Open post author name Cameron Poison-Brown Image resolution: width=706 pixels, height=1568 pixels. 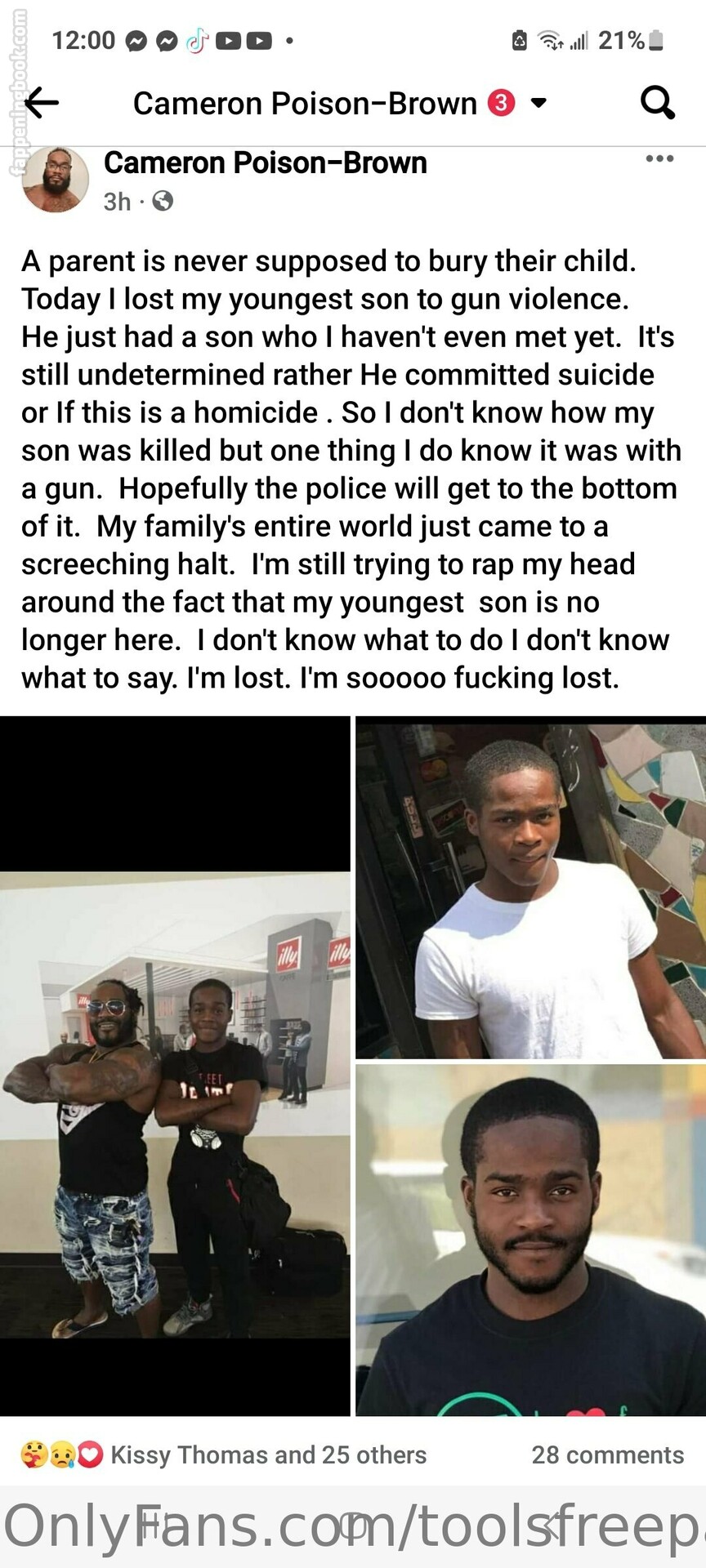point(266,163)
